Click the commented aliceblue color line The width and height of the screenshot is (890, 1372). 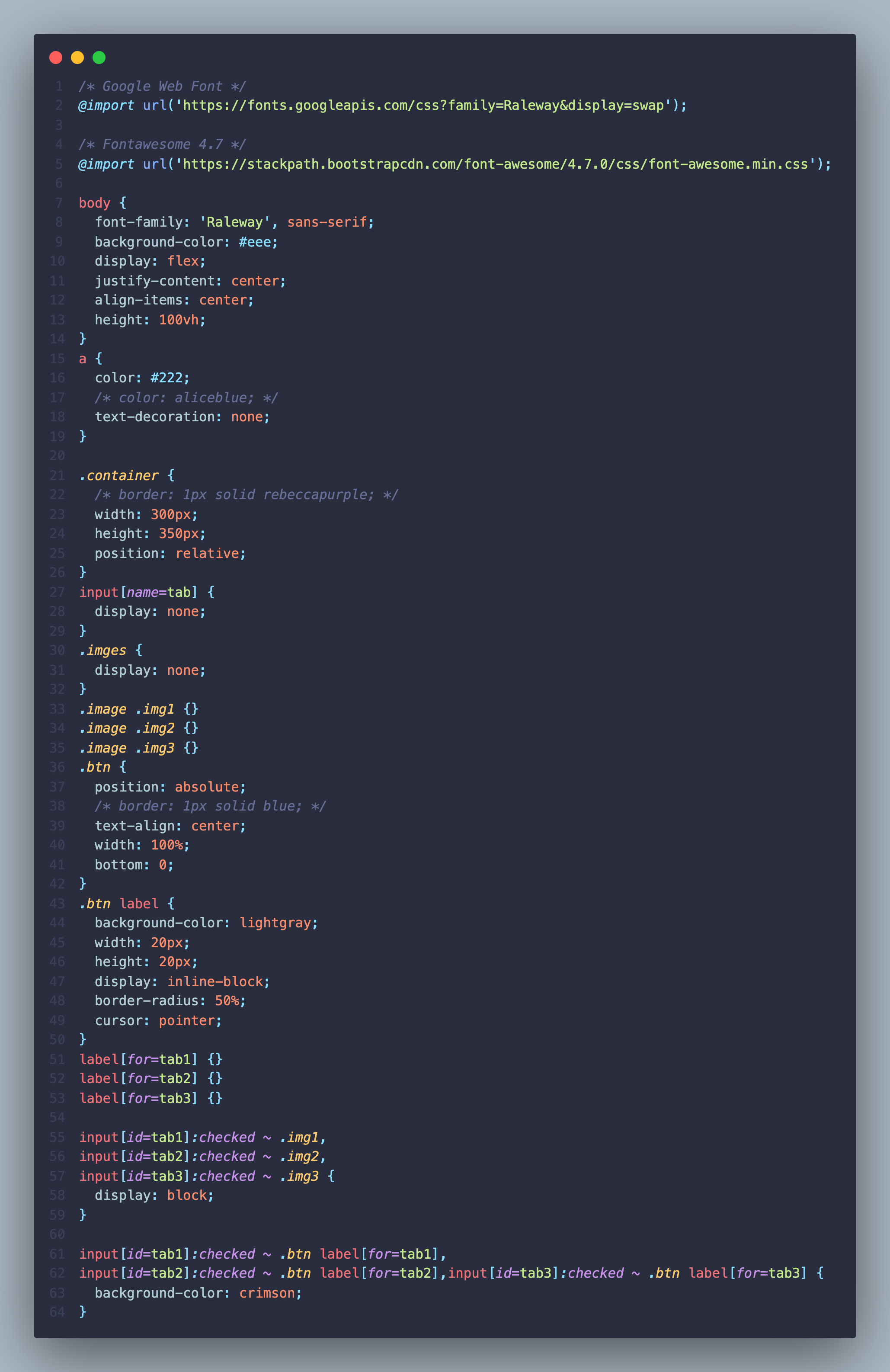point(186,398)
